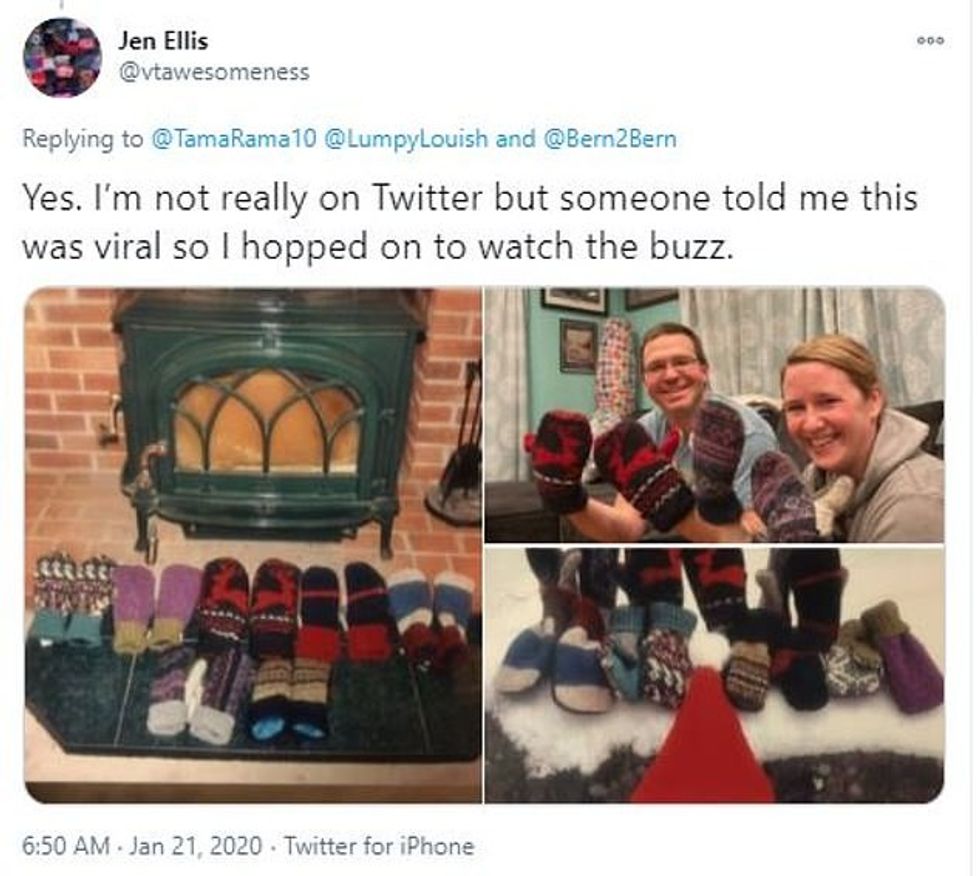Select the red Santa hat in the photo
This screenshot has height=876, width=980.
(701, 740)
